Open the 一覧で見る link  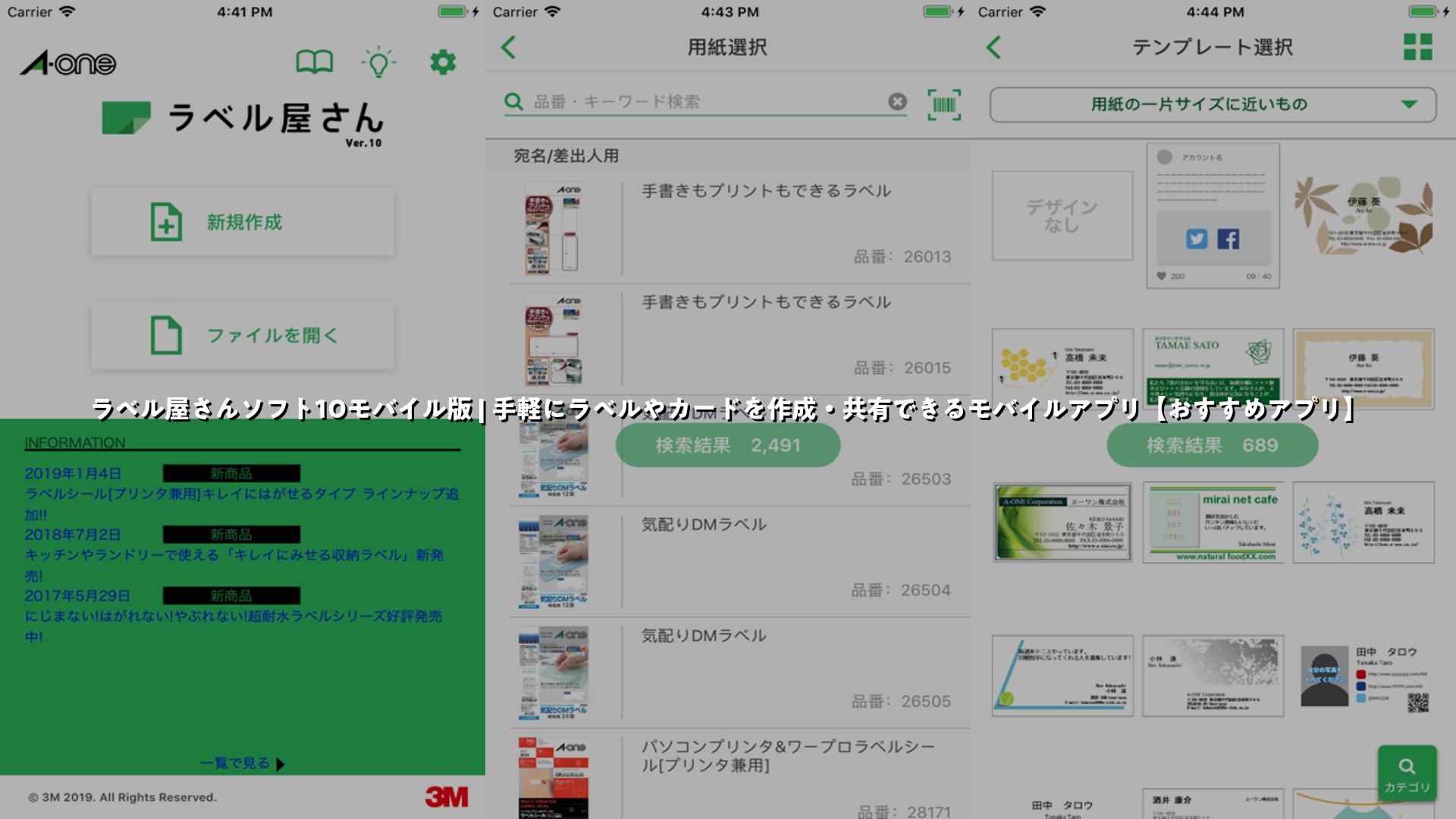[243, 764]
